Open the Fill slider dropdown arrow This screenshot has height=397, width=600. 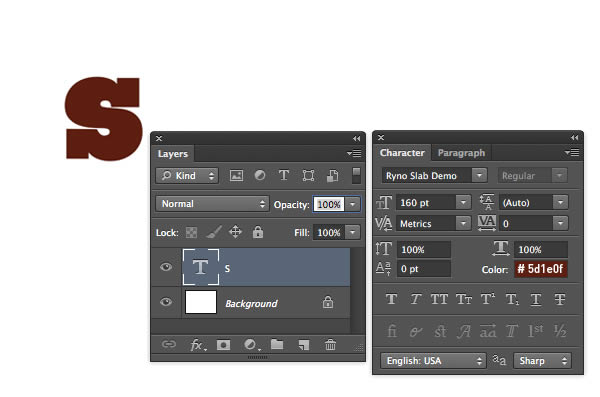click(352, 232)
